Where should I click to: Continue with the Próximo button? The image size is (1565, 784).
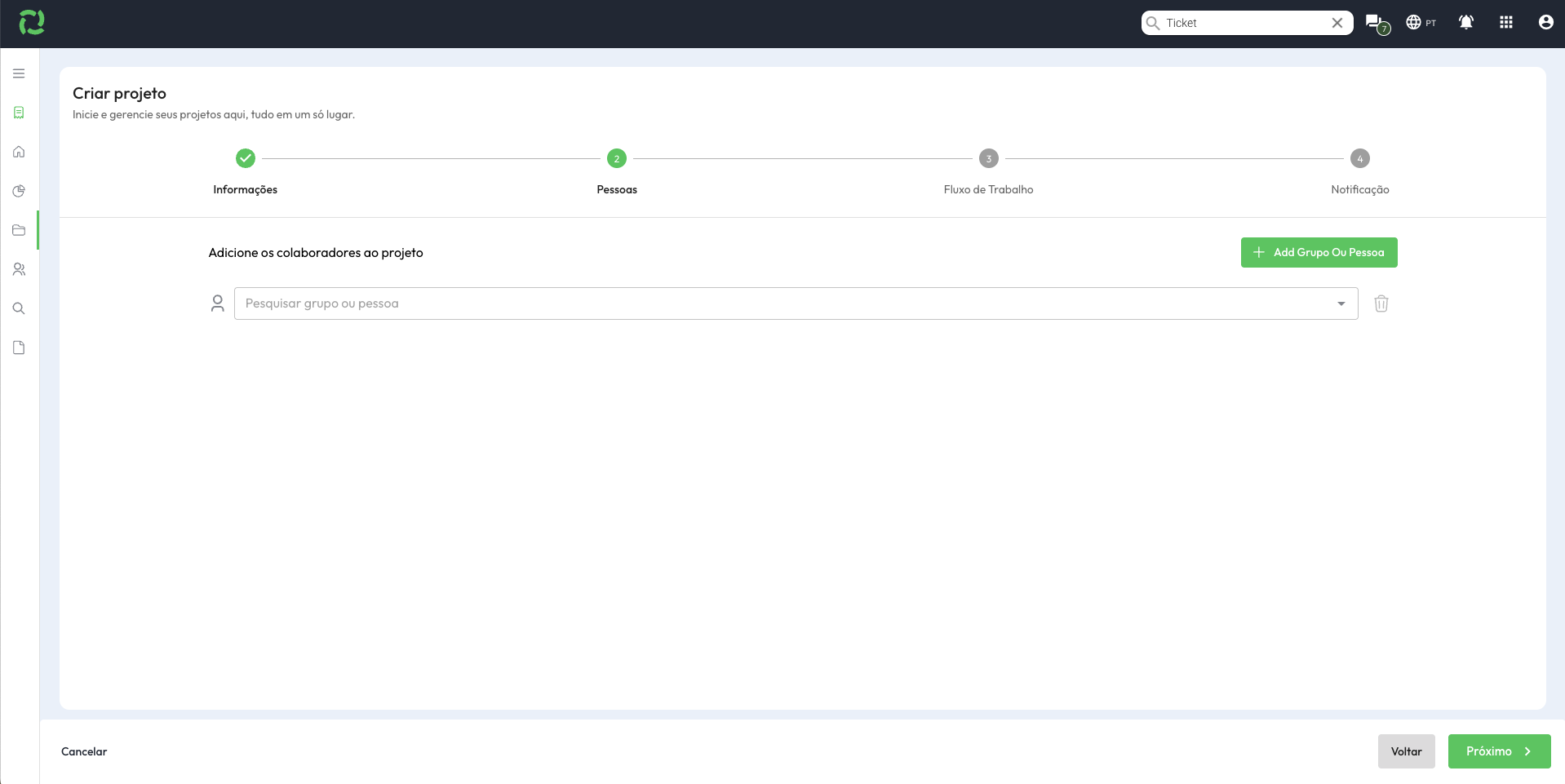[1499, 751]
